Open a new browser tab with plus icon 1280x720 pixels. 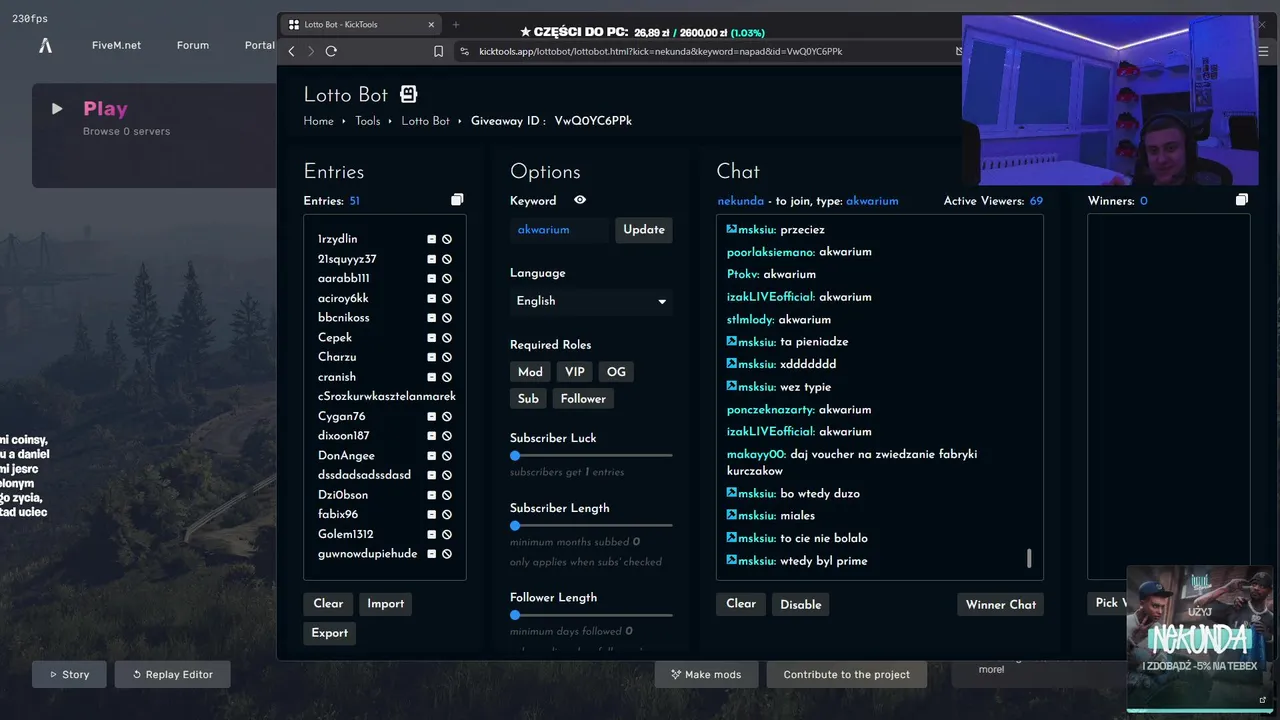pyautogui.click(x=456, y=24)
